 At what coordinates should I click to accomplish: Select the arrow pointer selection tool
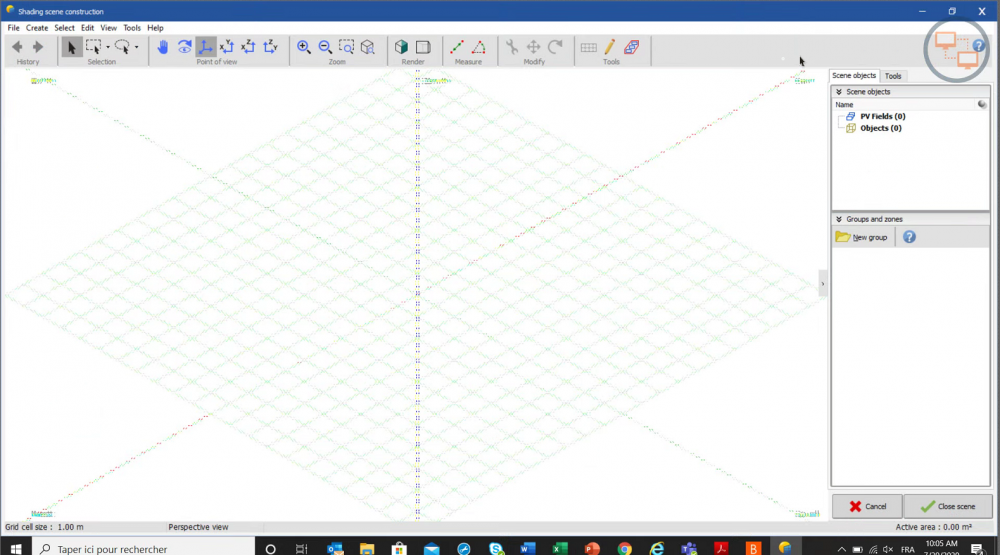(x=72, y=47)
